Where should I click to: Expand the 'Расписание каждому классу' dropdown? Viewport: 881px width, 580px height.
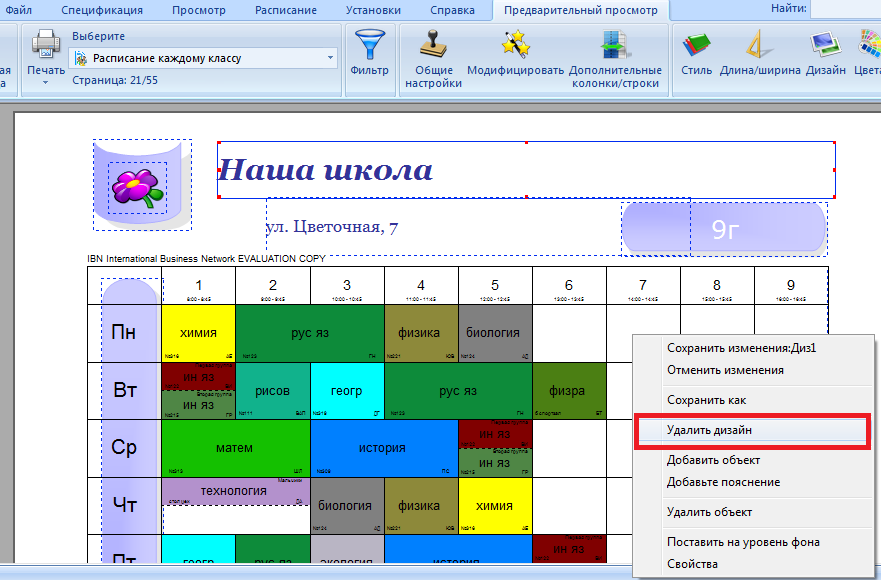pyautogui.click(x=331, y=58)
